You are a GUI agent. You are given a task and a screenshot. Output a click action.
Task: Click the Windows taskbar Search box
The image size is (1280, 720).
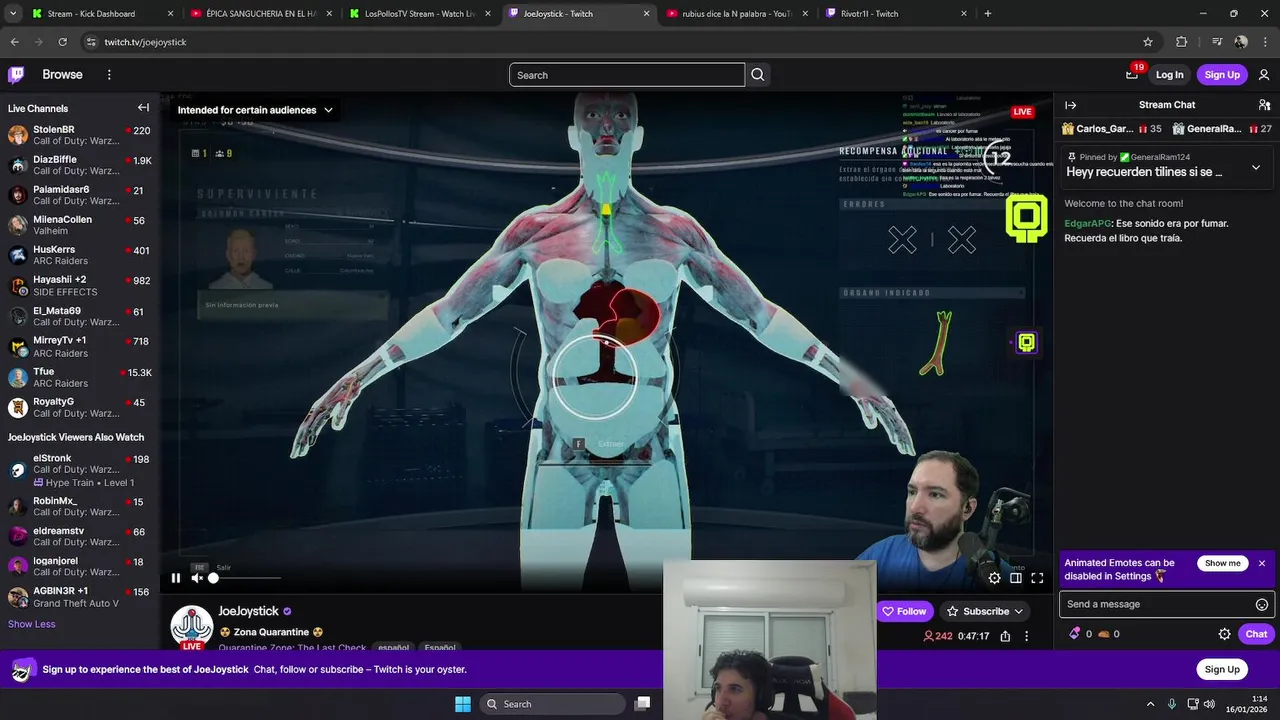(x=555, y=704)
